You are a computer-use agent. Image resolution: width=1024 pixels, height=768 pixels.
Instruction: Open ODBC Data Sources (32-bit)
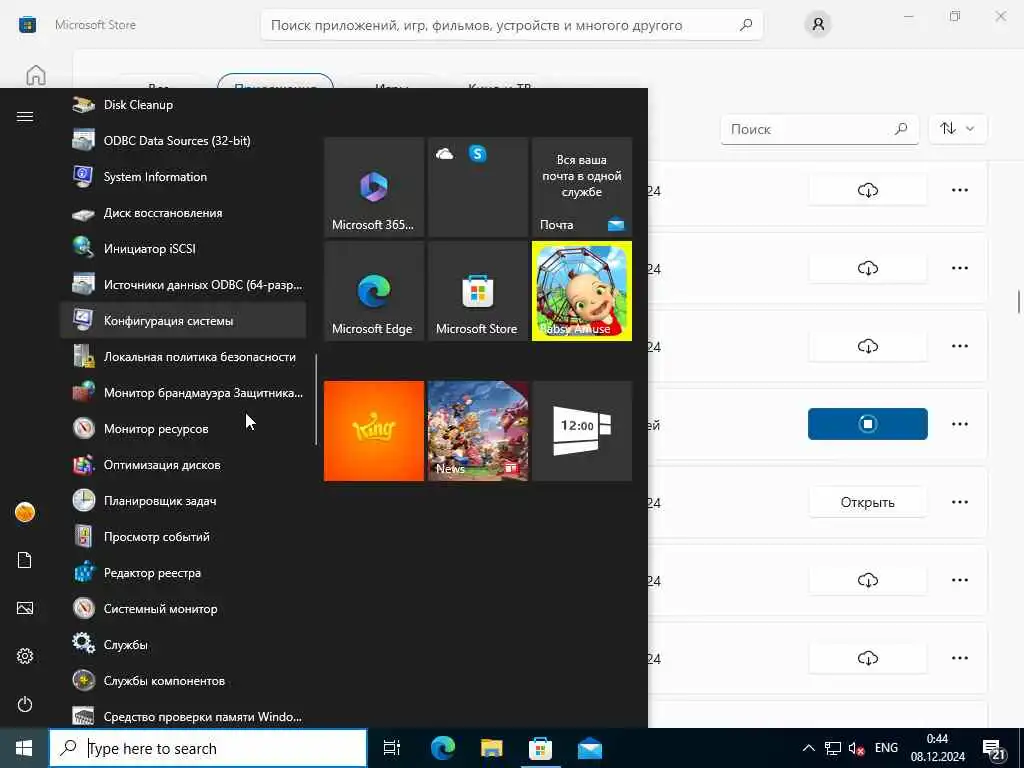183,140
